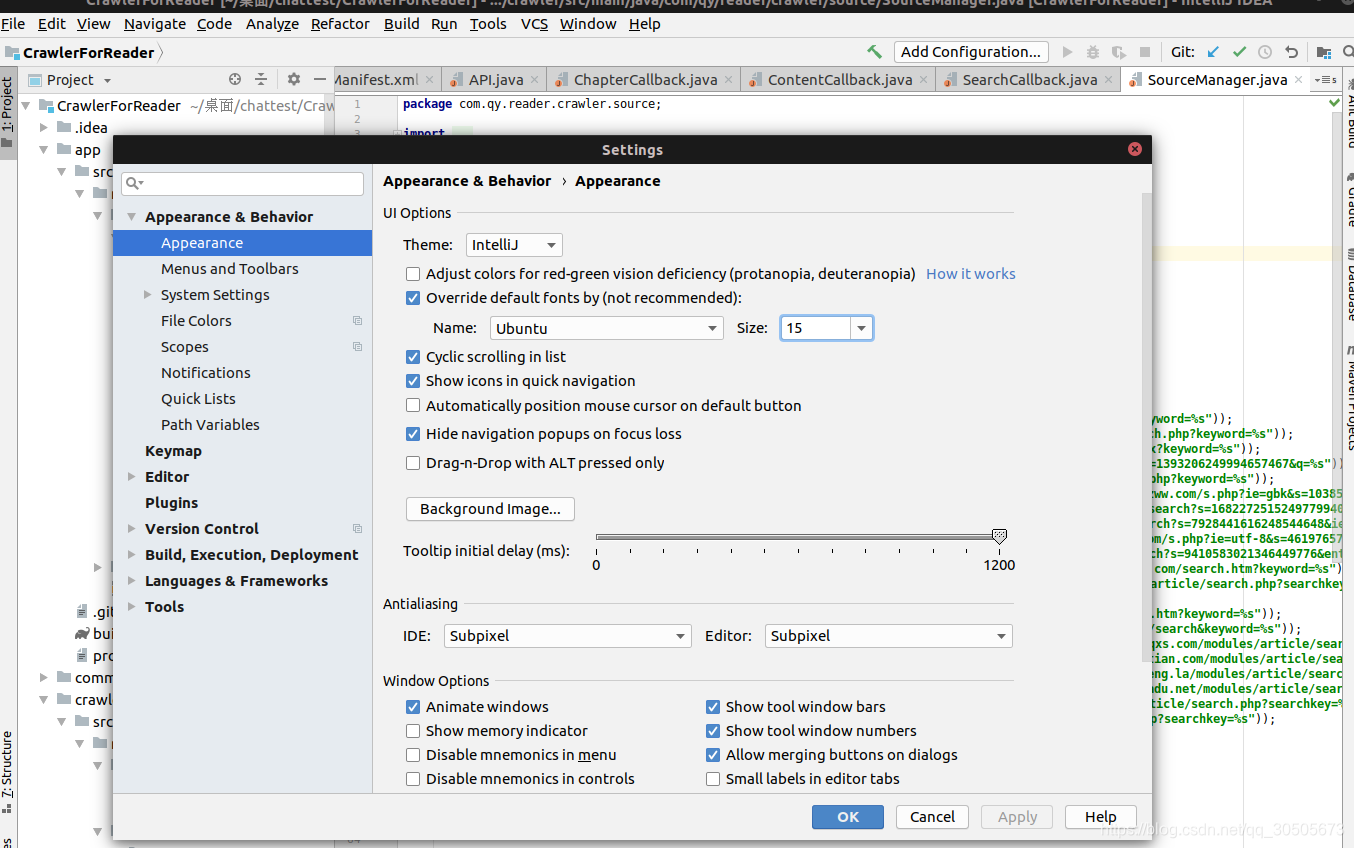Viewport: 1354px width, 848px height.
Task: Enable Show memory indicator
Action: pos(413,731)
